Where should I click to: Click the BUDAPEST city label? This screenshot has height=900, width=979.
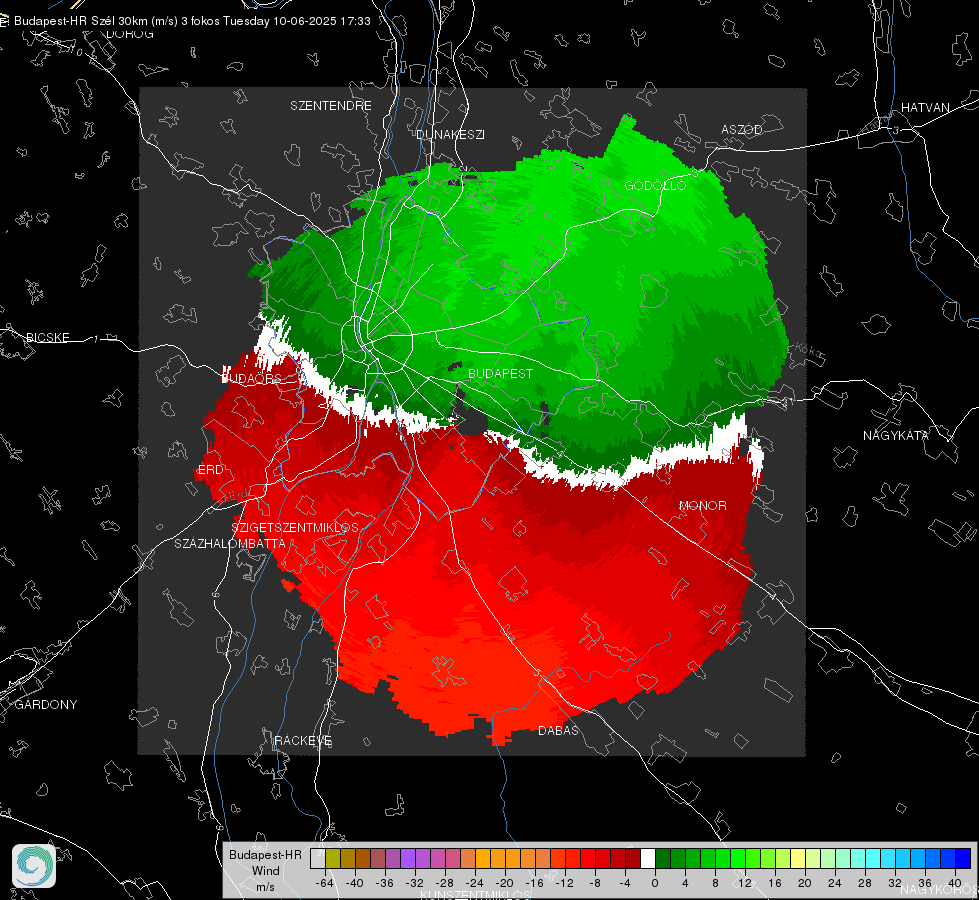coord(501,373)
